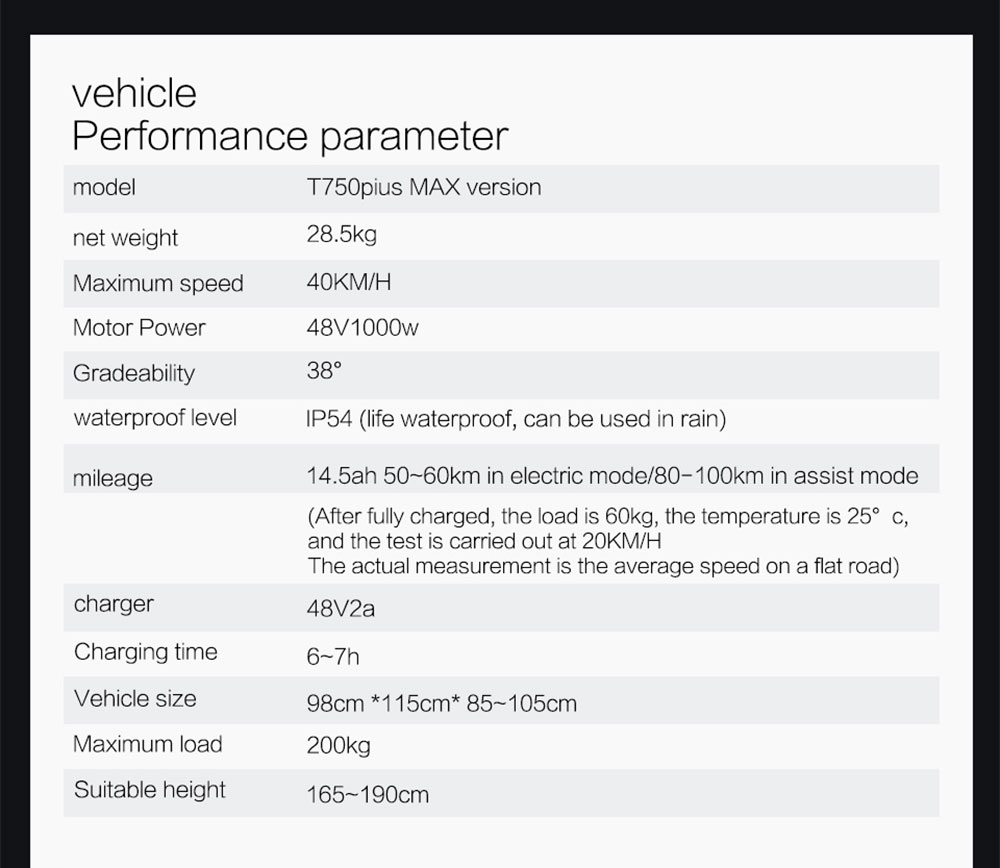Click the "Charging time" label
Screen dimensions: 1000x868
point(146,652)
